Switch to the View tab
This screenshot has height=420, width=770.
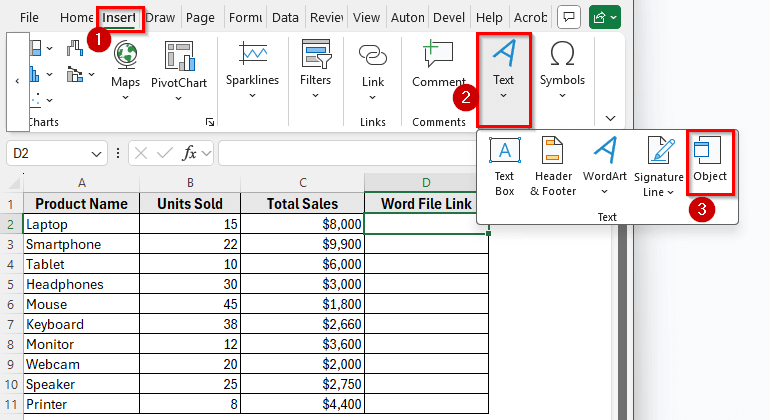[366, 18]
